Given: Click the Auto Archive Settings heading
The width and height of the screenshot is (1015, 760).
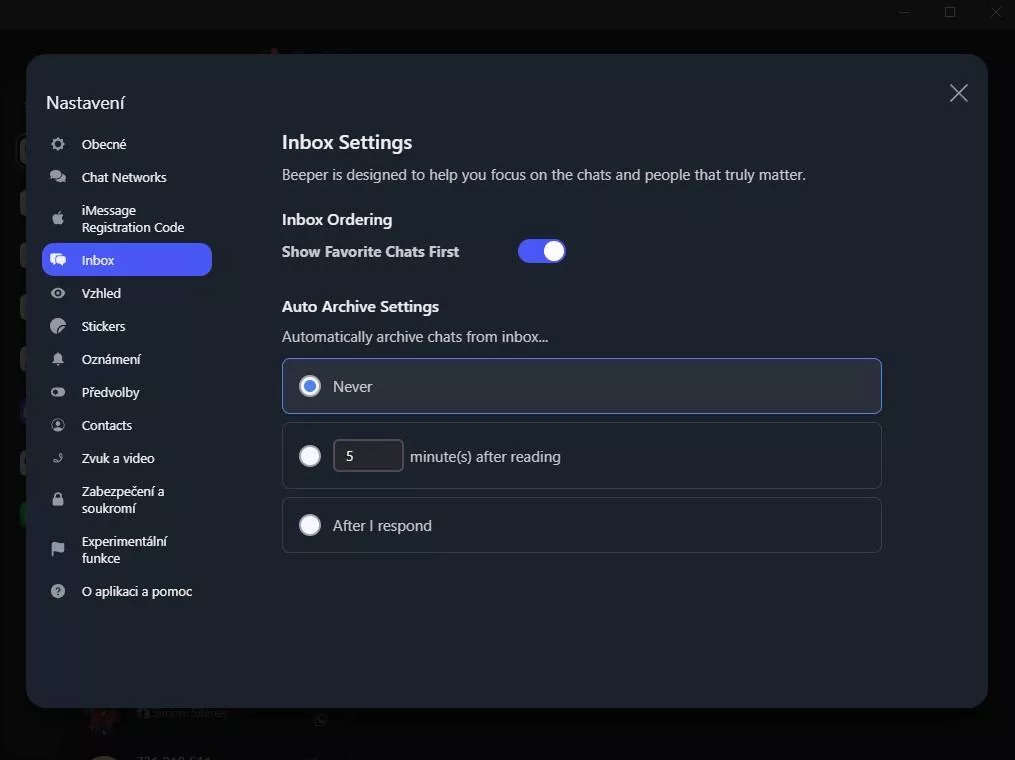Looking at the screenshot, I should coord(360,306).
